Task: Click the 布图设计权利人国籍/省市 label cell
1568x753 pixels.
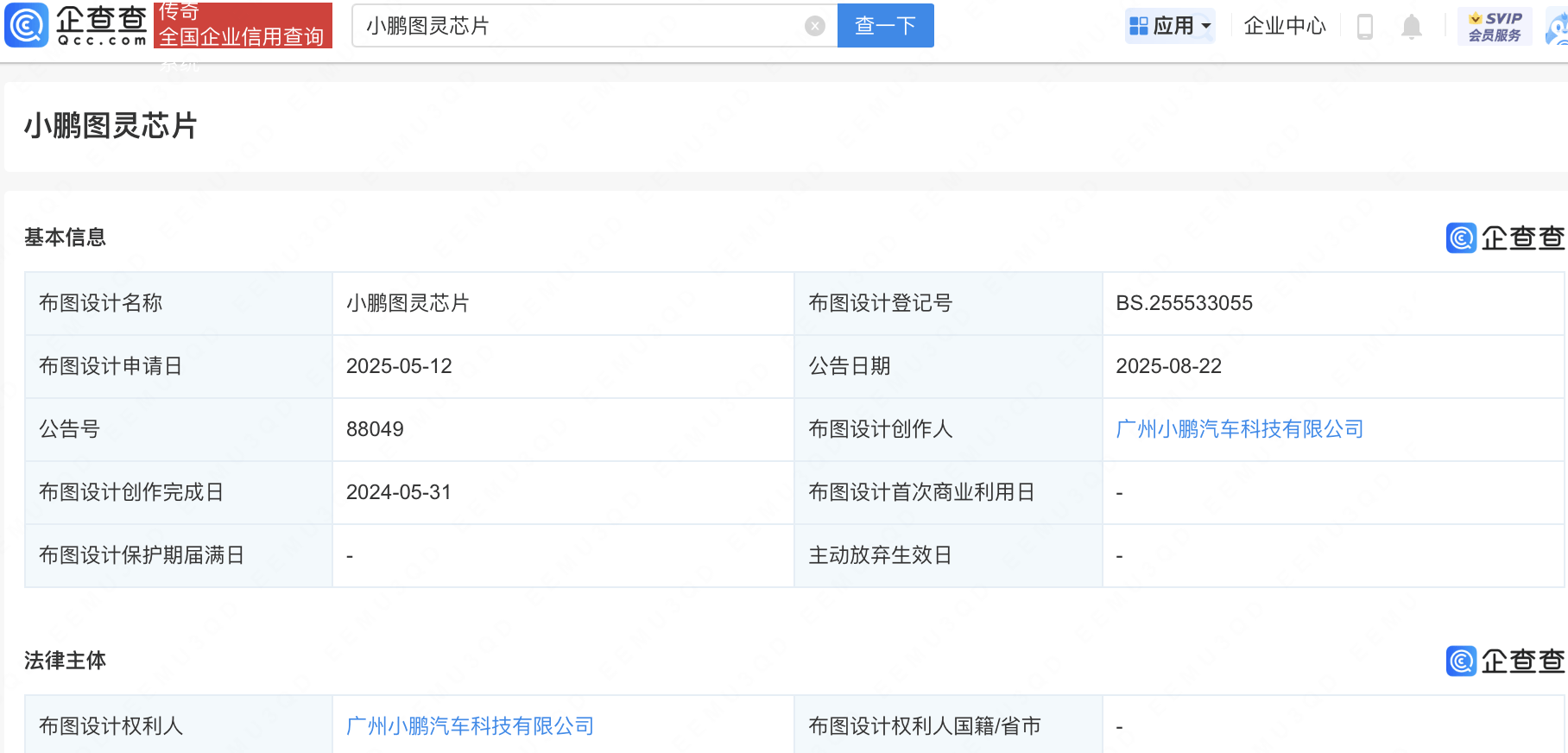Action: 948,725
